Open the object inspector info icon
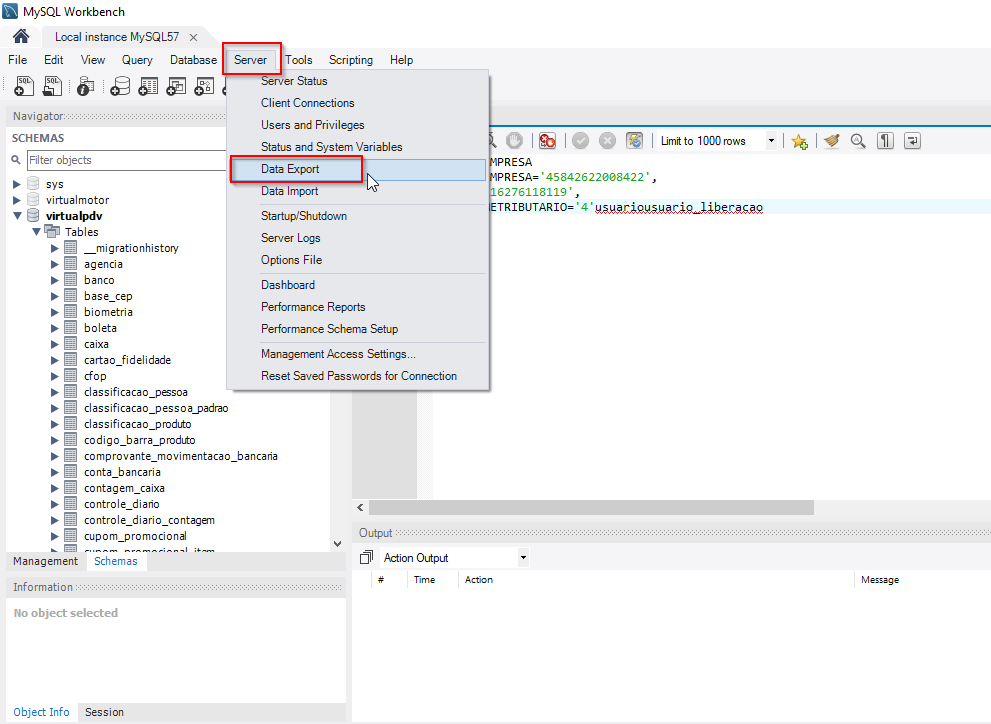The image size is (991, 724). tap(85, 86)
